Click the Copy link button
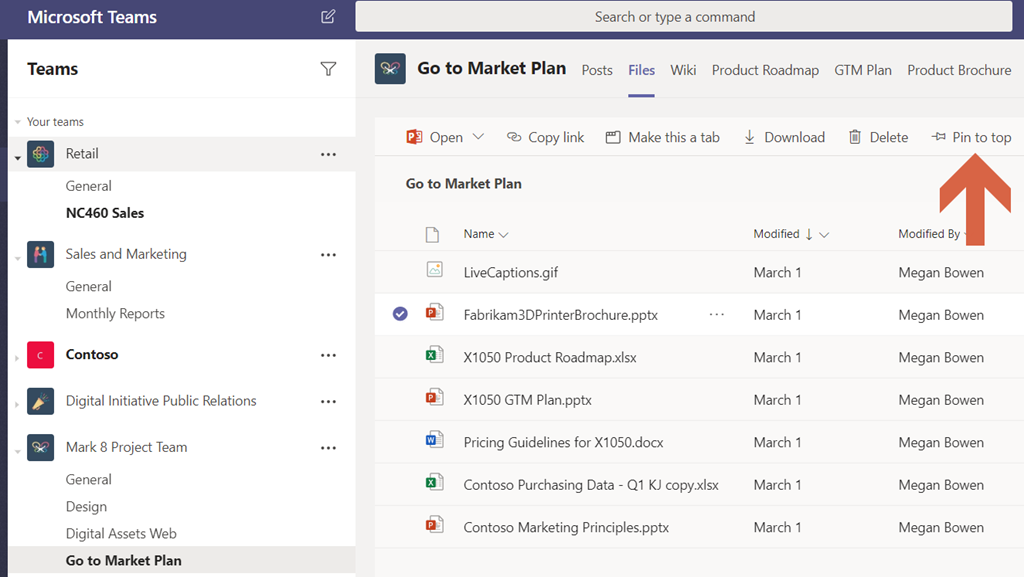 pyautogui.click(x=545, y=137)
